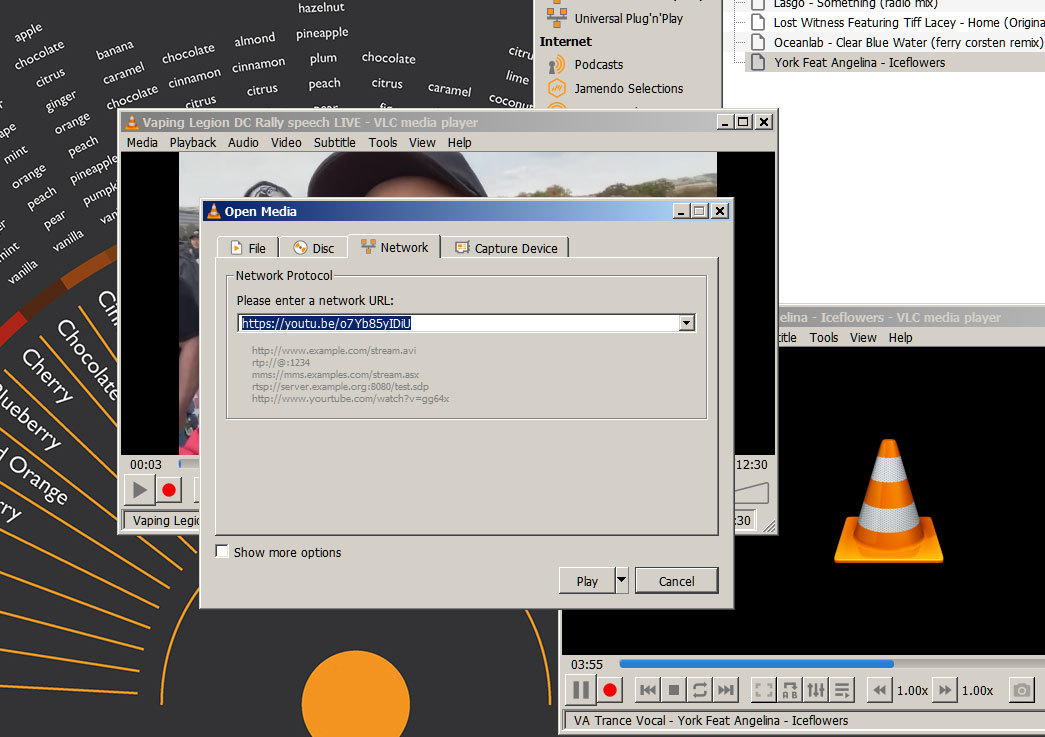The height and width of the screenshot is (737, 1045).
Task: Expand the network URL history dropdown
Action: [686, 323]
